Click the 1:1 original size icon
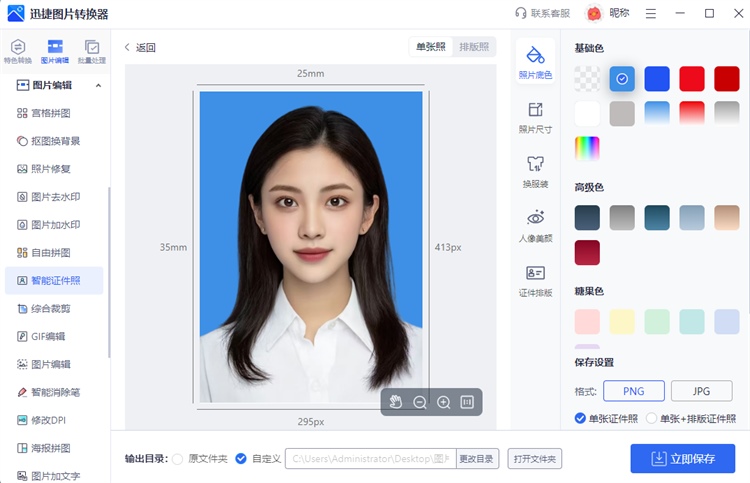This screenshot has height=483, width=750. (x=467, y=402)
